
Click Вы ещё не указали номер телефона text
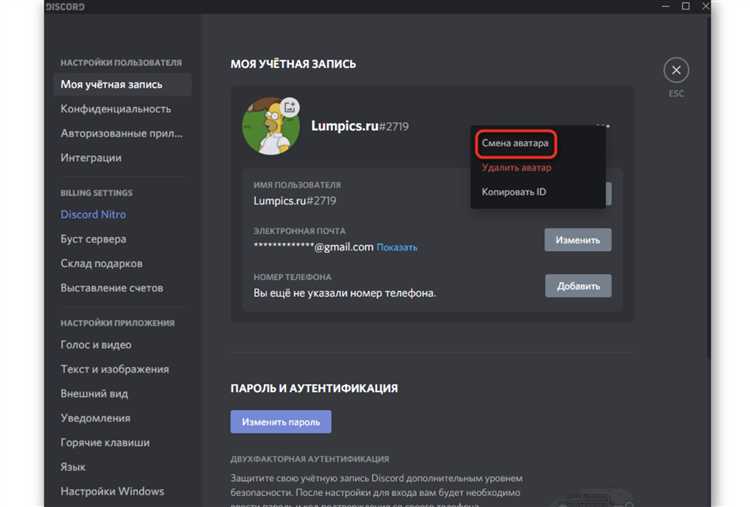pos(344,293)
